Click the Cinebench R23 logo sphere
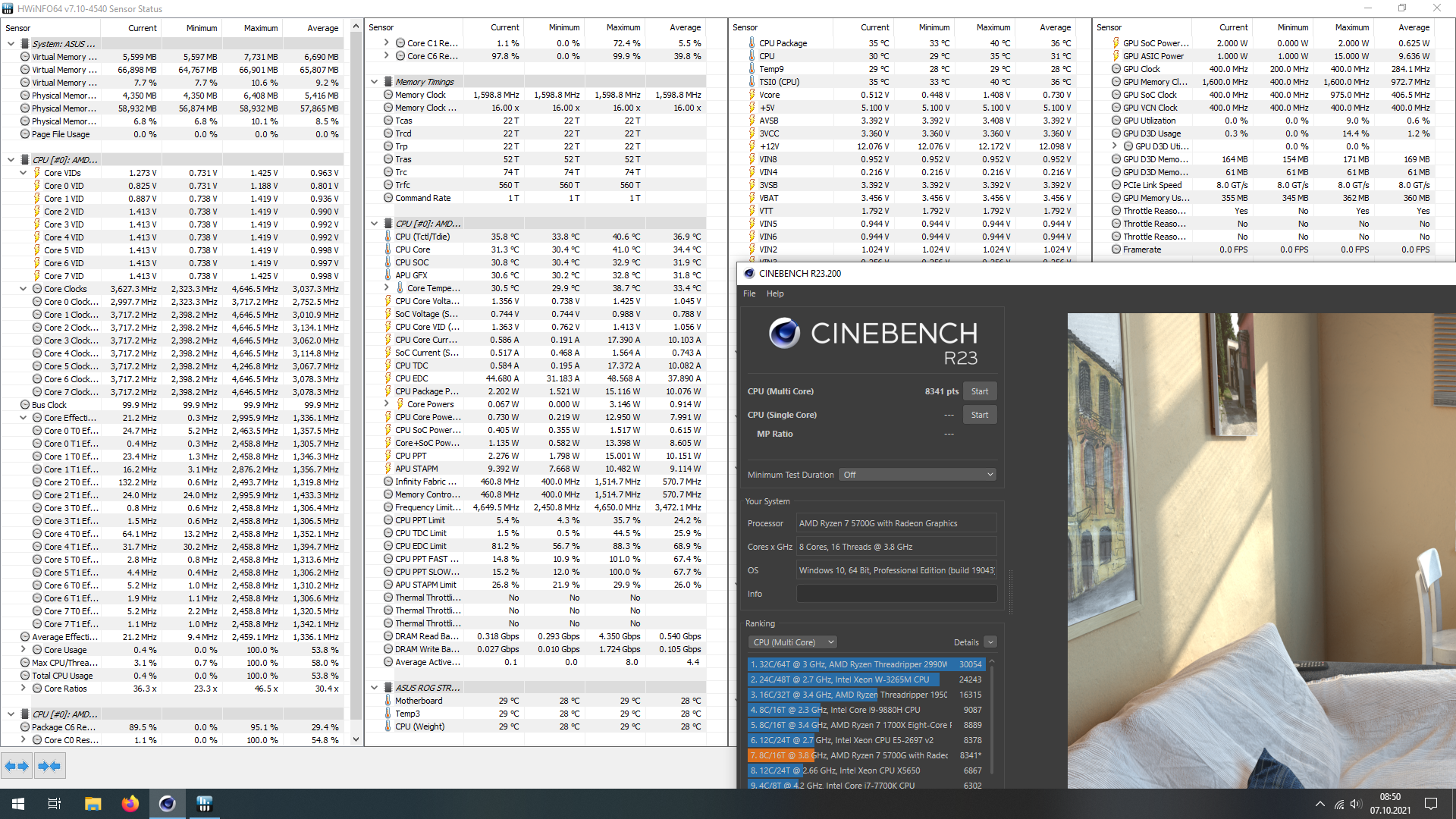 pos(784,333)
